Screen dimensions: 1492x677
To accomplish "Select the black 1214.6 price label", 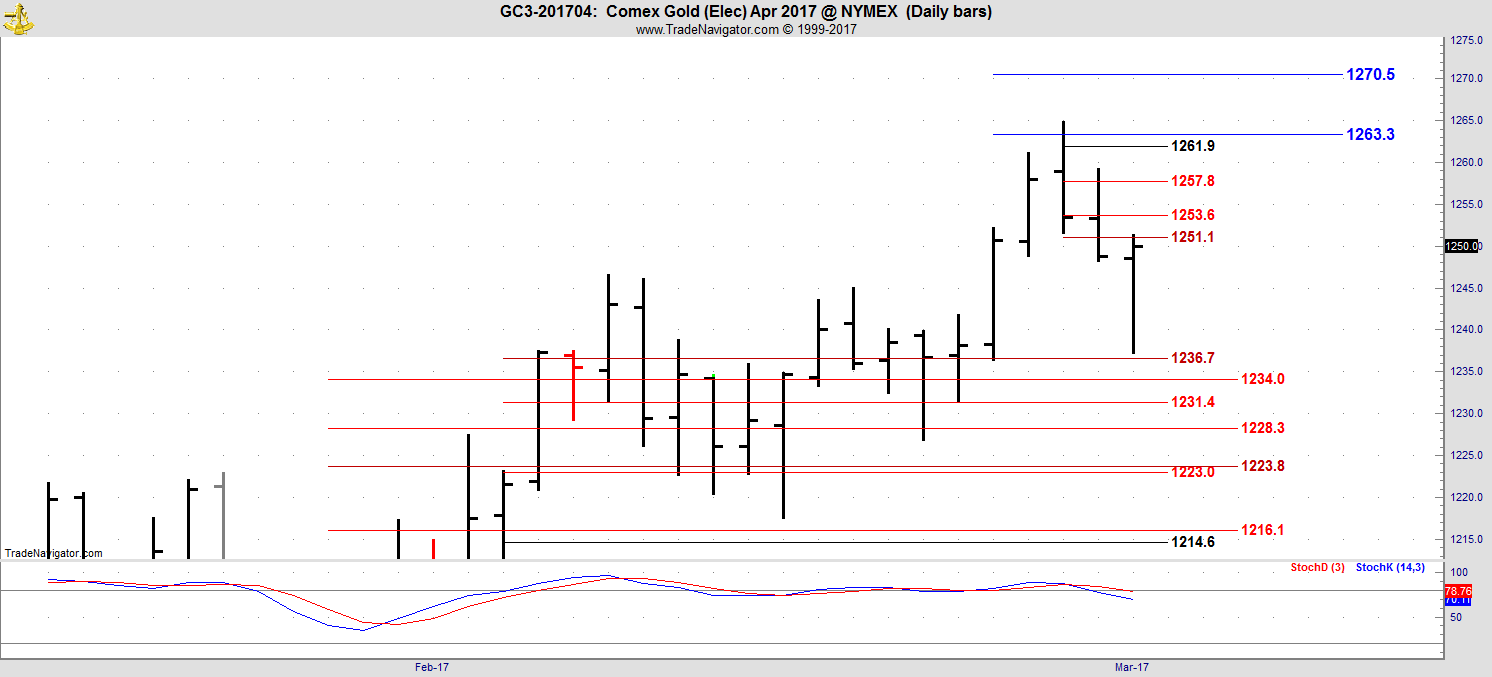I will (1193, 543).
